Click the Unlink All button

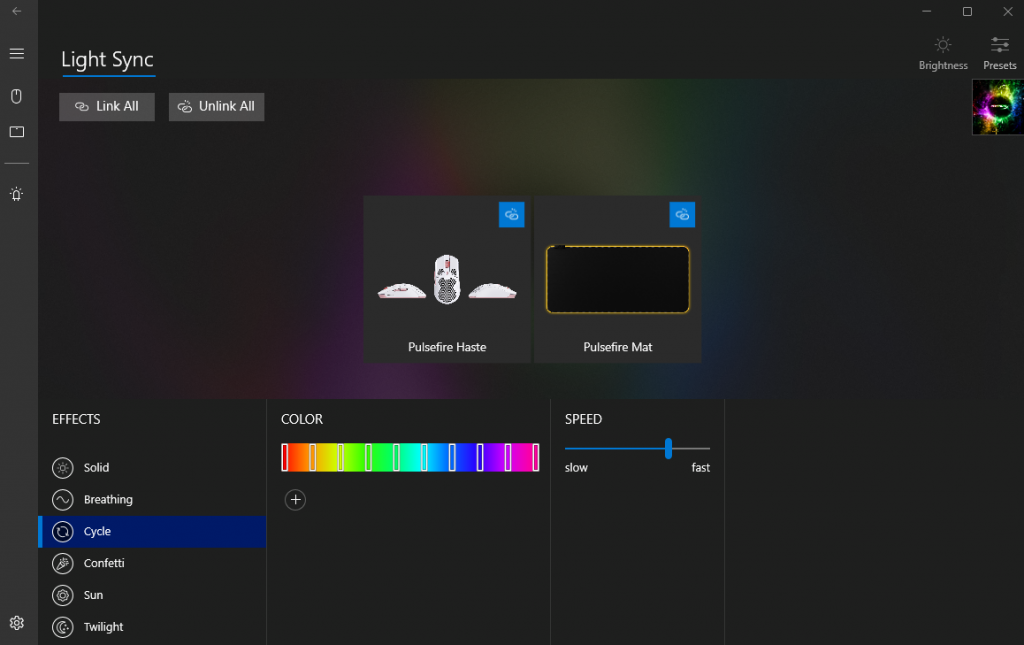tap(216, 107)
